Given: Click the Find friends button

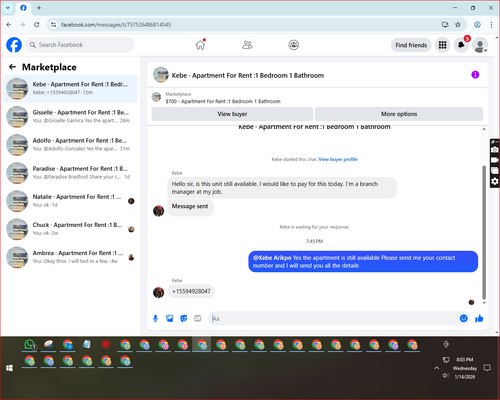Looking at the screenshot, I should click(x=411, y=45).
